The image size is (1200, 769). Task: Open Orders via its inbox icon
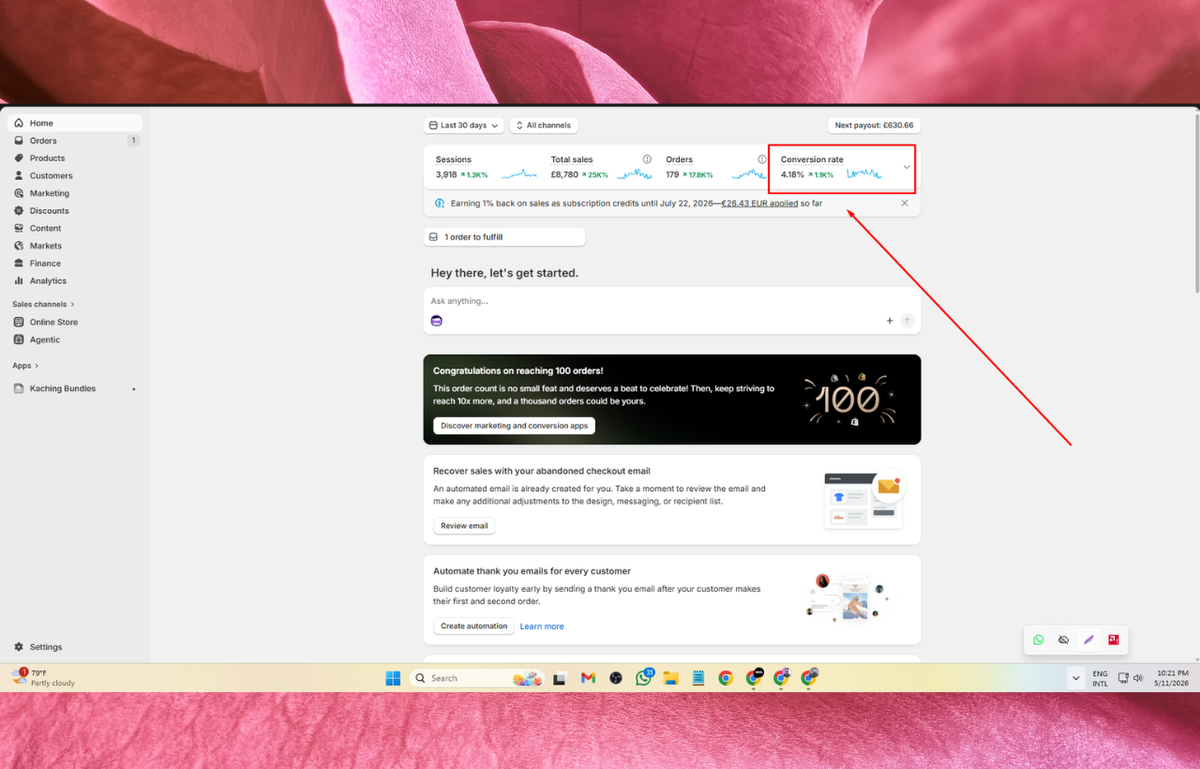19,141
